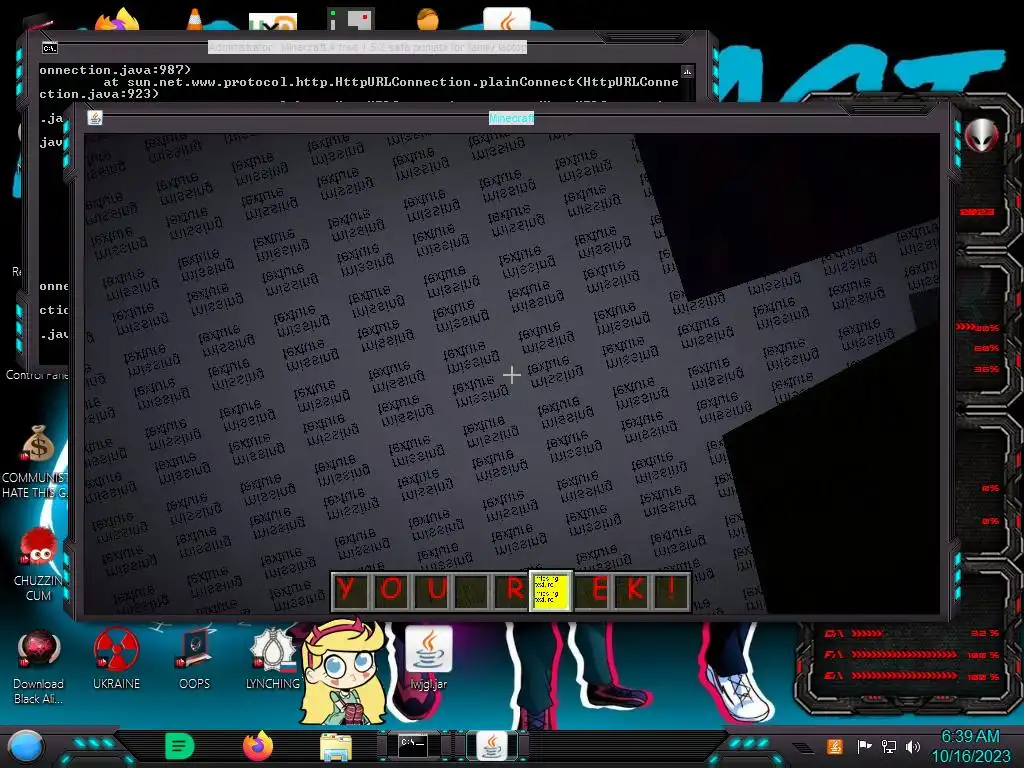Viewport: 1024px width, 768px height.
Task: Open the HxD shortcut at top of desktop
Action: tap(273, 22)
